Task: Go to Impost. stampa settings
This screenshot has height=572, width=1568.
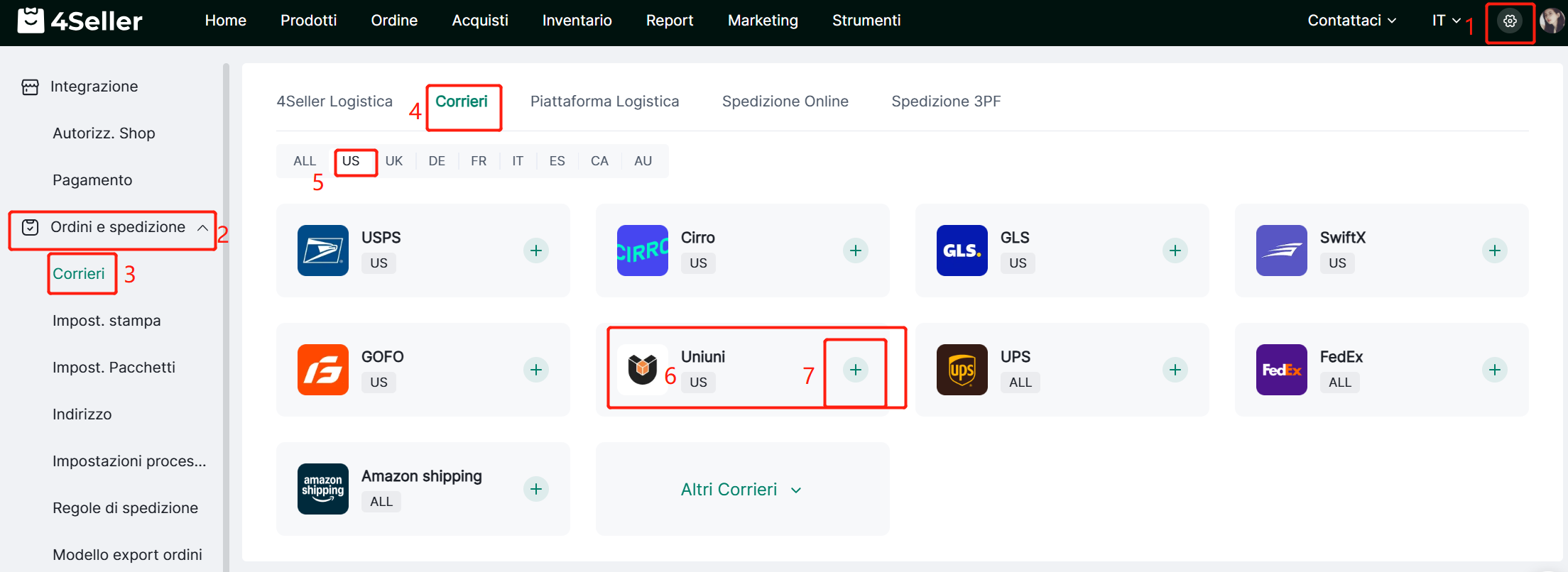Action: (107, 321)
